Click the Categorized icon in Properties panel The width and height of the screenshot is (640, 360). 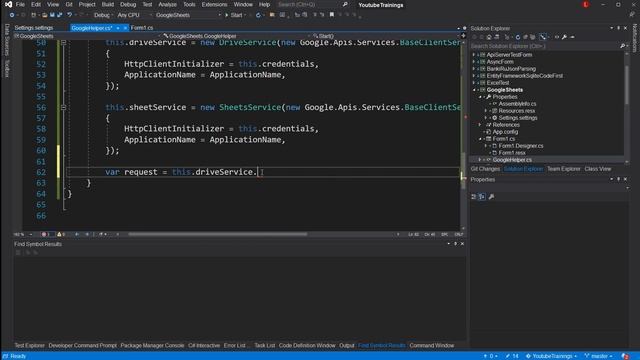tap(473, 197)
